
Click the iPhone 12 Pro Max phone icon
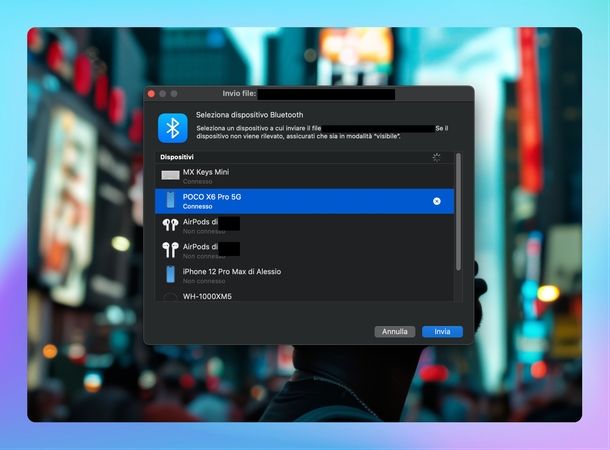170,274
